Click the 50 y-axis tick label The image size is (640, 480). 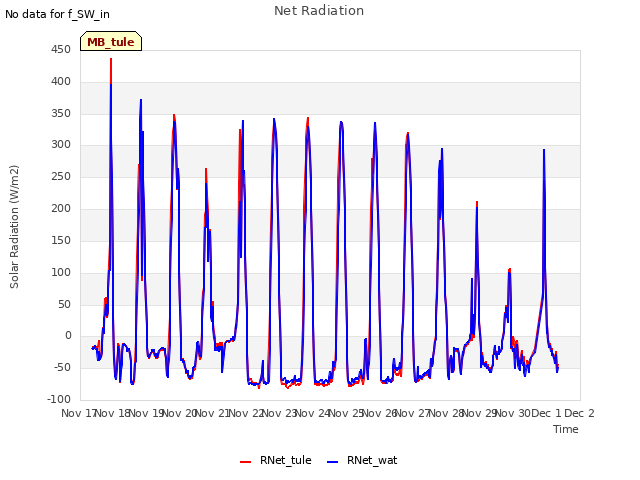(64, 304)
